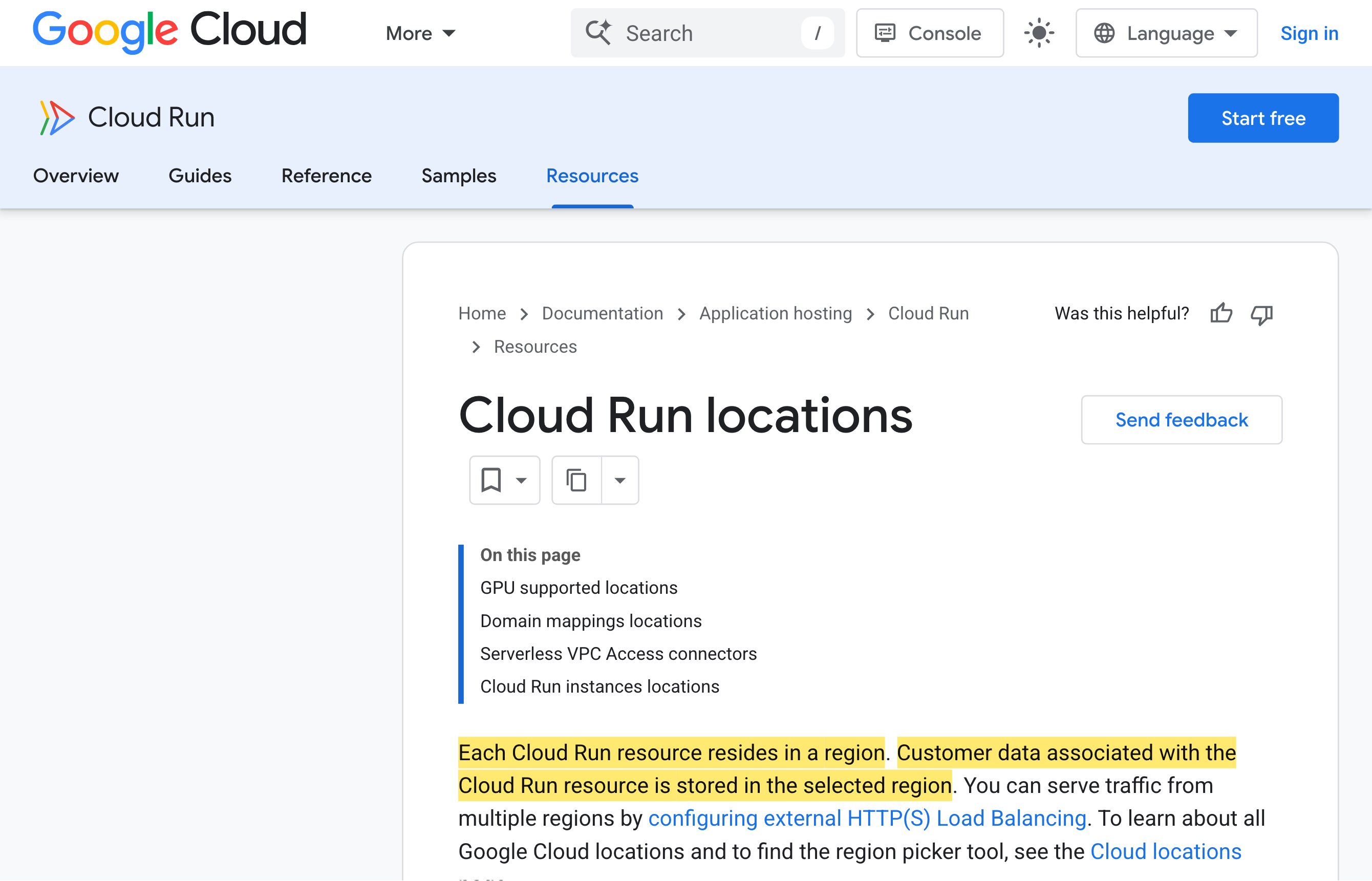Image resolution: width=1372 pixels, height=881 pixels.
Task: Click the globe icon in Language button
Action: pyautogui.click(x=1104, y=33)
